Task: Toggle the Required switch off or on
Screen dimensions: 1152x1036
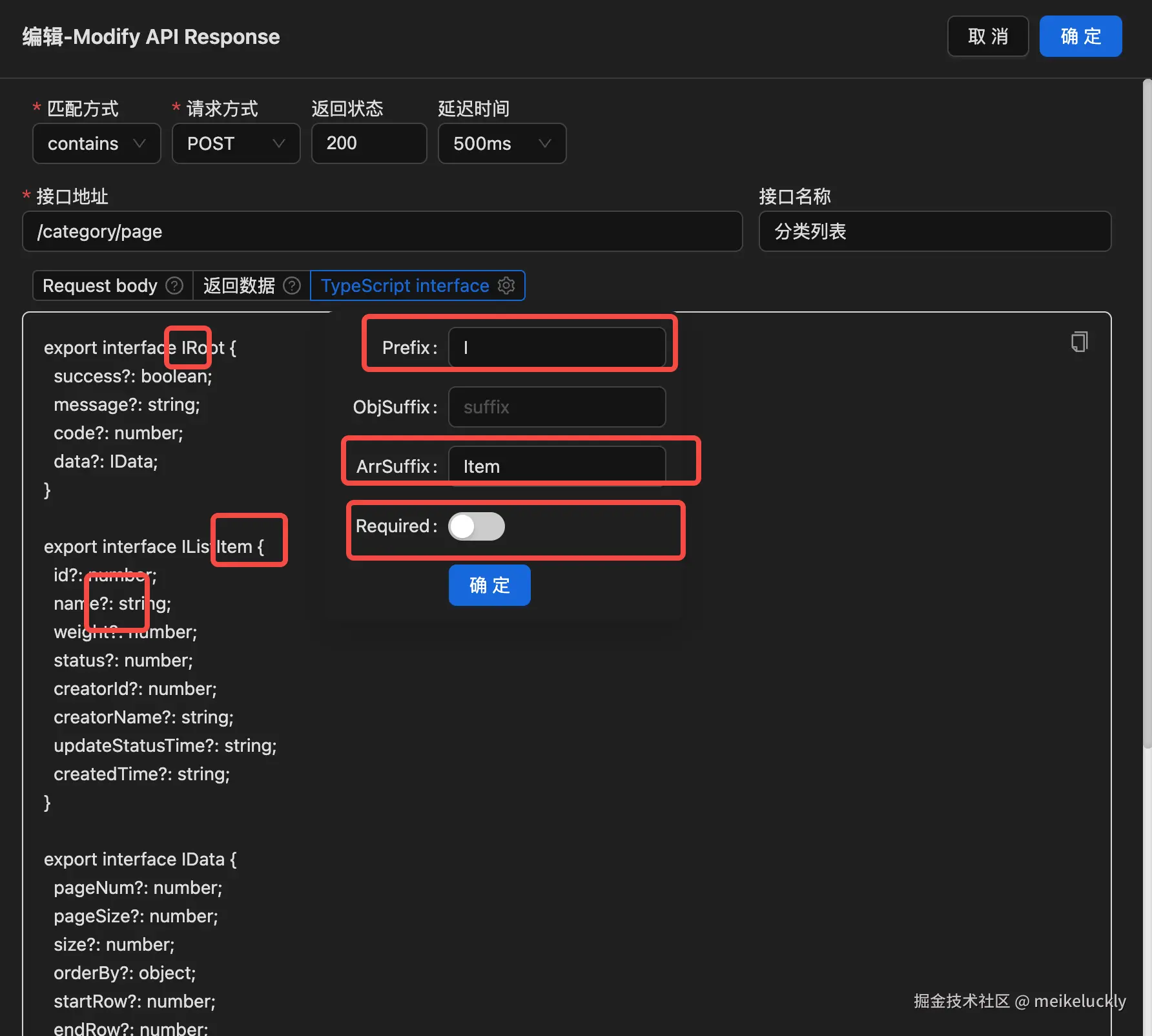Action: point(477,526)
